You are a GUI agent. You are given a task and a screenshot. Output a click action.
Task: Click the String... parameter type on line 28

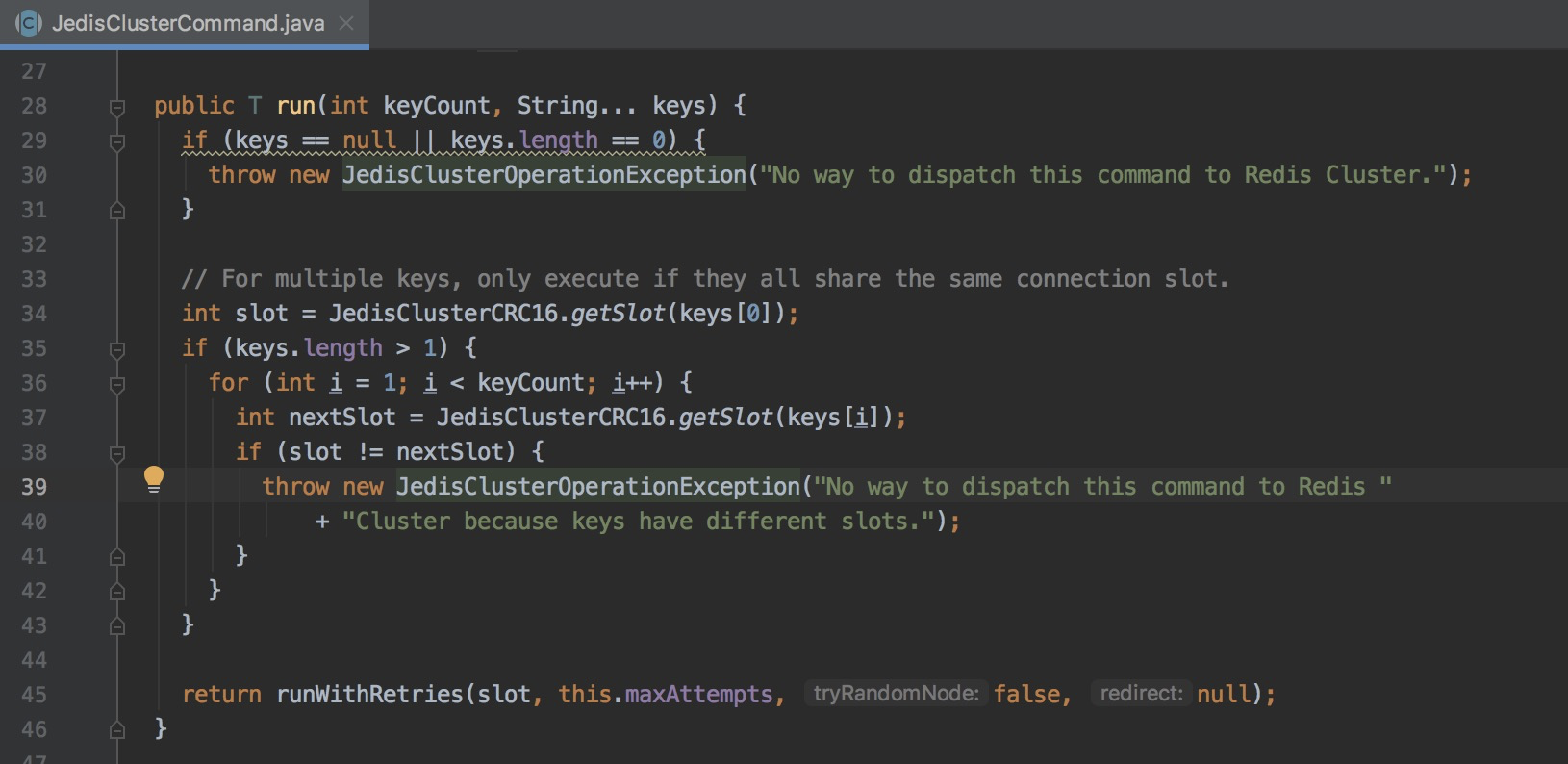(x=577, y=106)
